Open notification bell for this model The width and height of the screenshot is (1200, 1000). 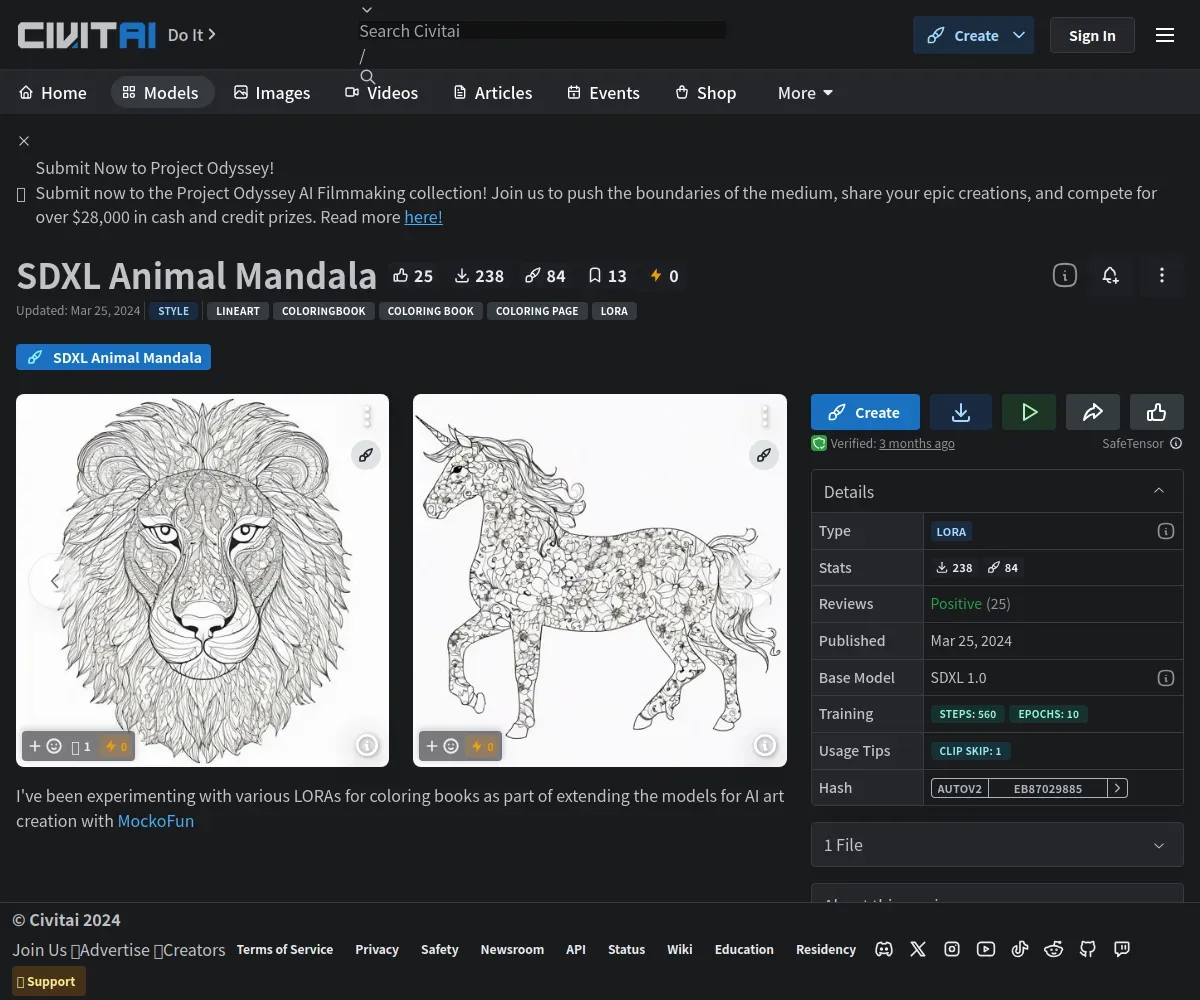click(1110, 275)
